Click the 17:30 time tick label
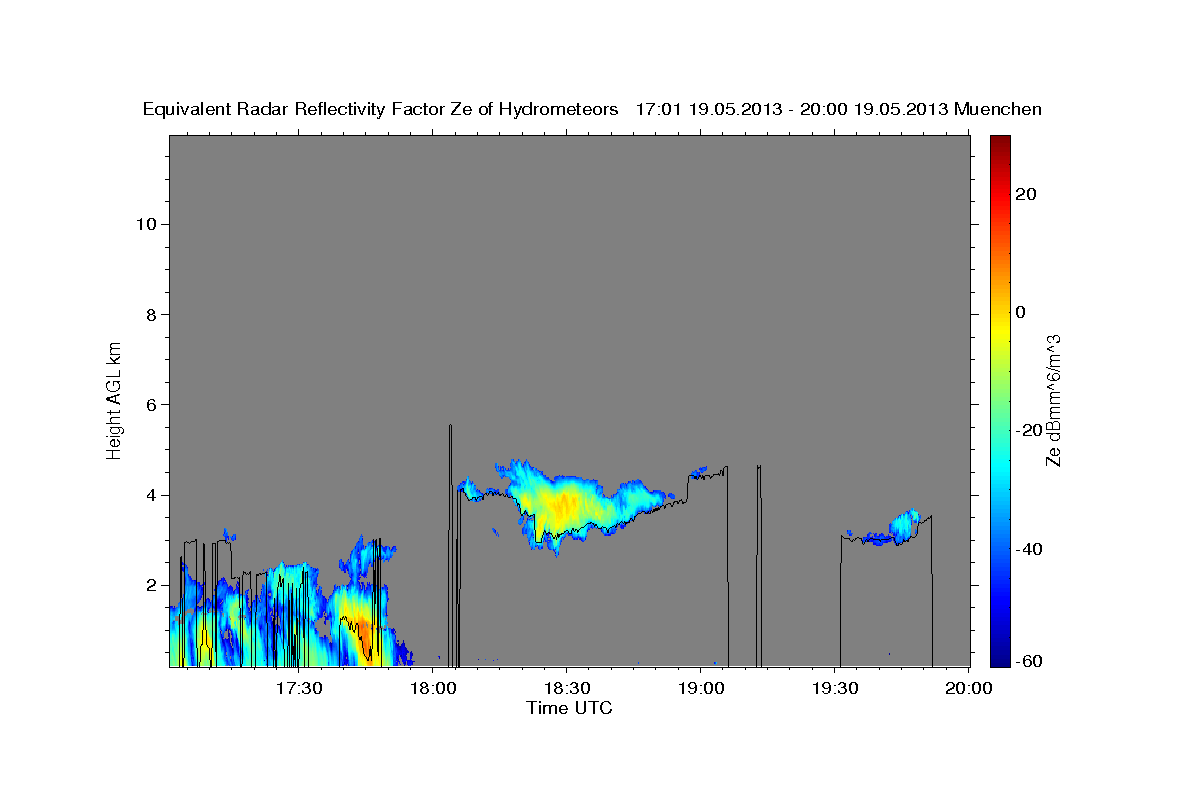Image resolution: width=1200 pixels, height=800 pixels. tap(299, 688)
